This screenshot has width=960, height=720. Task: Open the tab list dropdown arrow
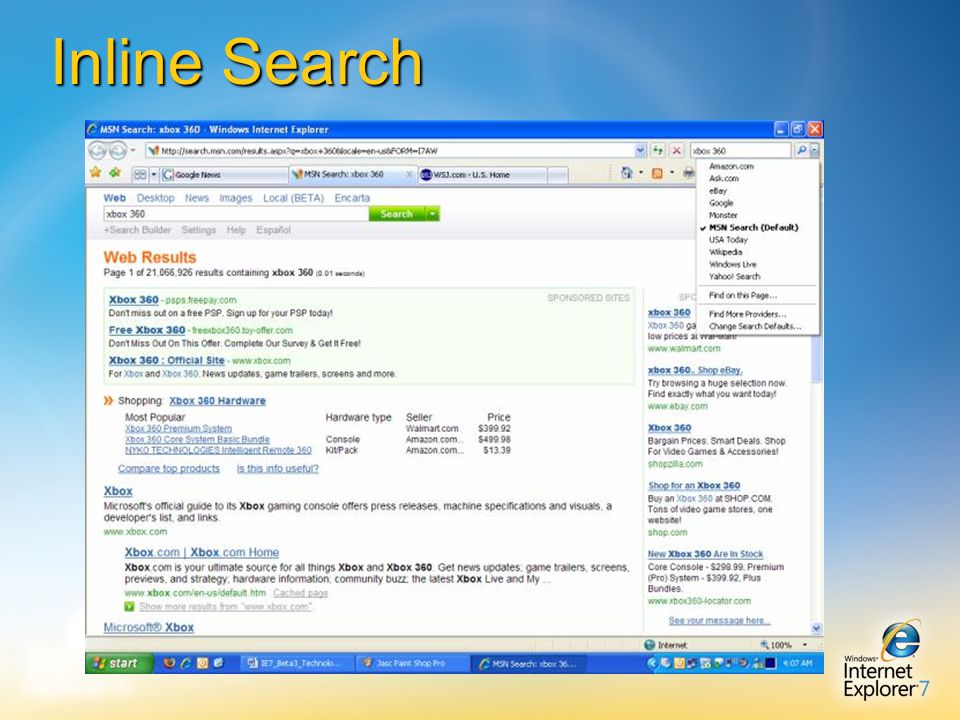click(x=154, y=174)
